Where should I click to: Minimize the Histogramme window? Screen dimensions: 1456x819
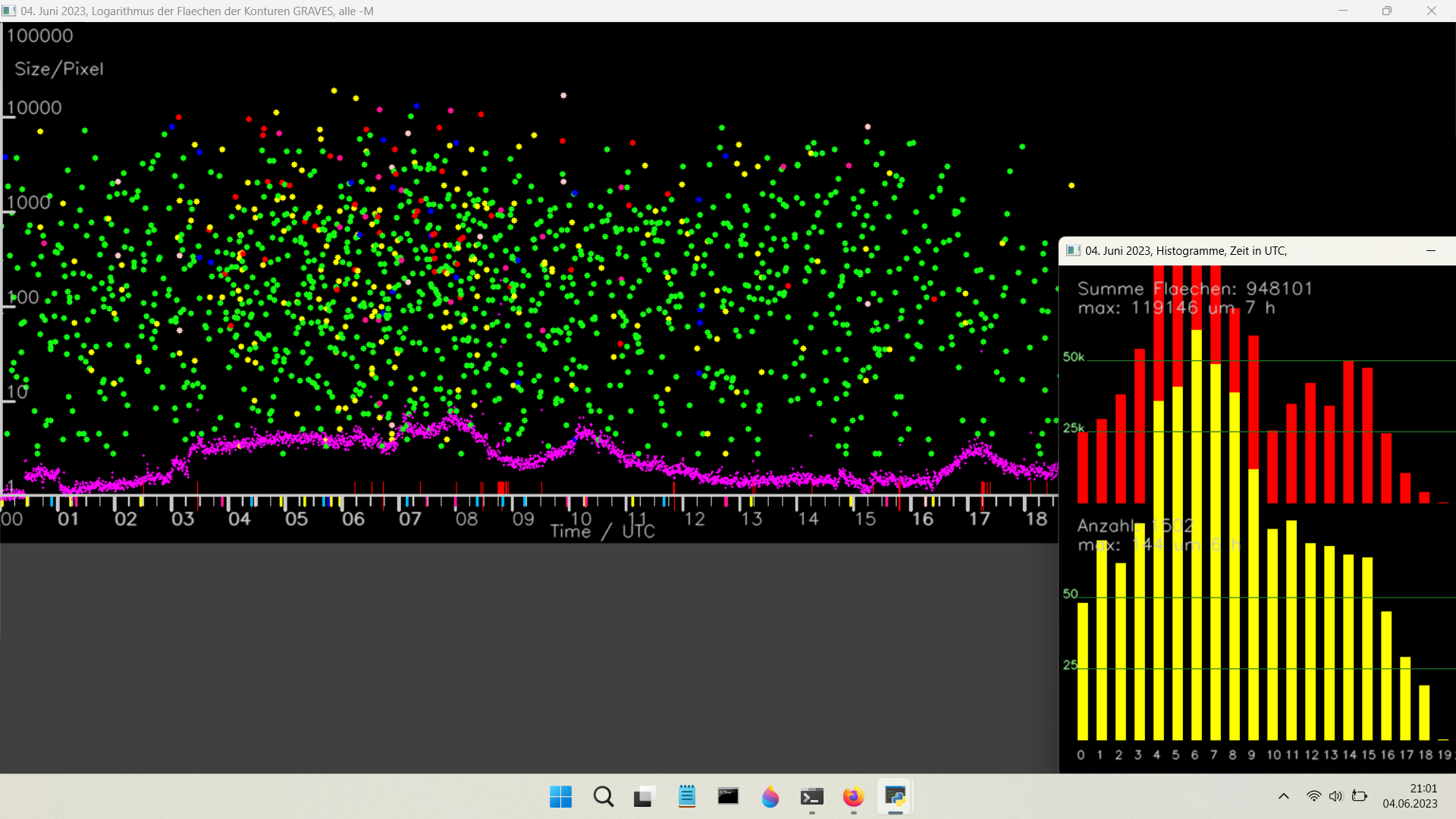pos(1431,251)
